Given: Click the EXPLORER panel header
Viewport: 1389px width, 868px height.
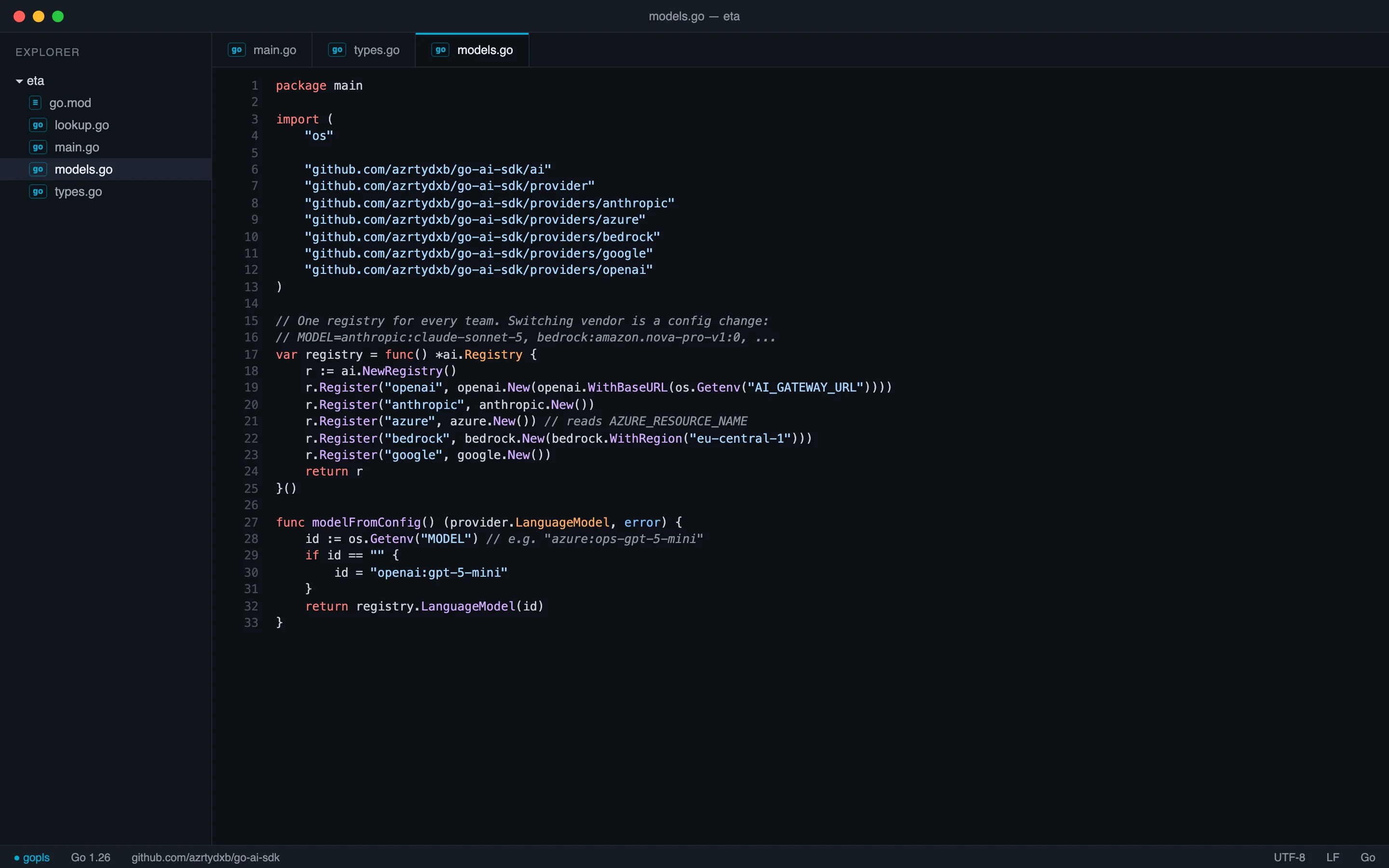Looking at the screenshot, I should point(48,52).
